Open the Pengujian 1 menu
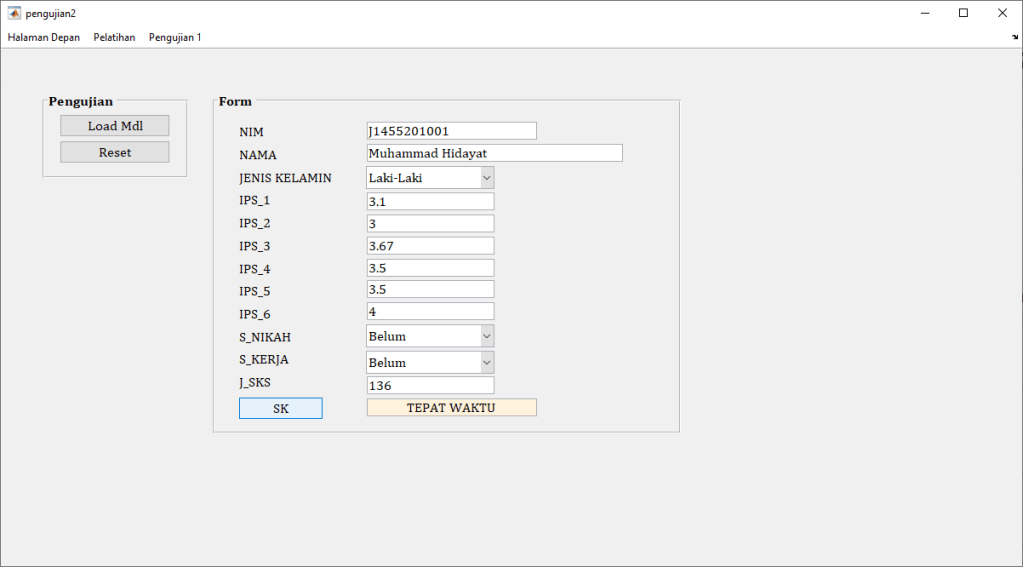 click(x=175, y=37)
